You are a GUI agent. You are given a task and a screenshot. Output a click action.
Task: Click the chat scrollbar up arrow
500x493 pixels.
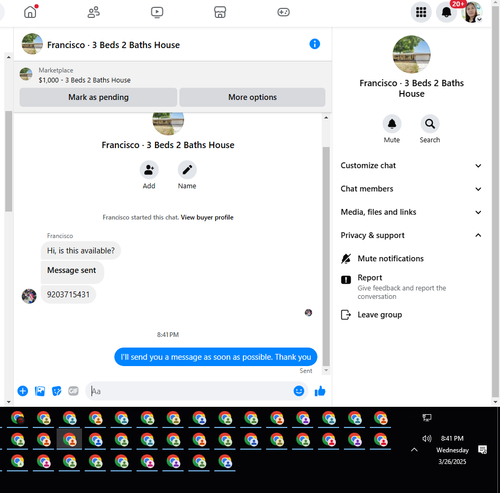(326, 118)
